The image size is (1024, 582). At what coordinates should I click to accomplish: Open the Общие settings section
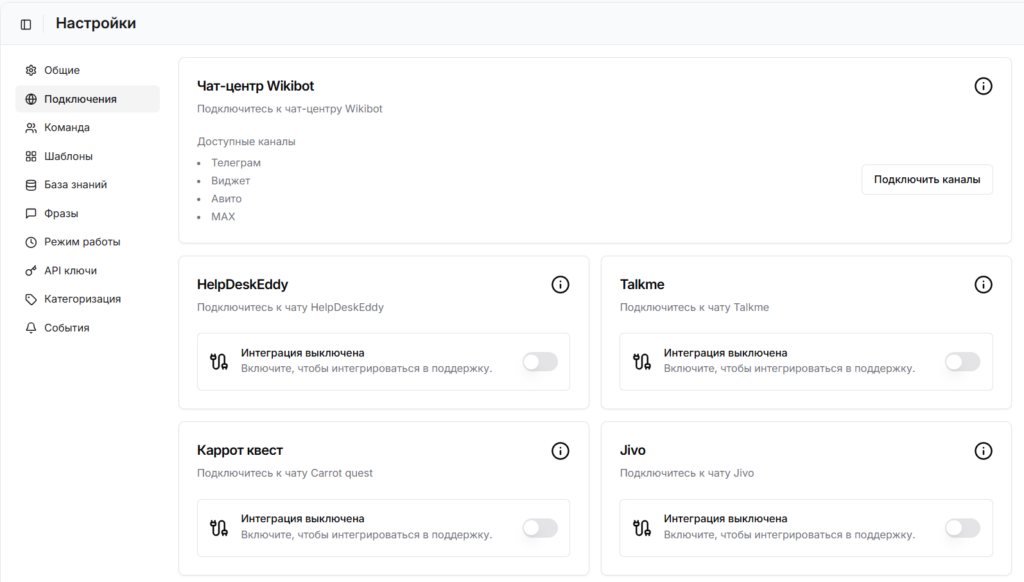click(88, 70)
